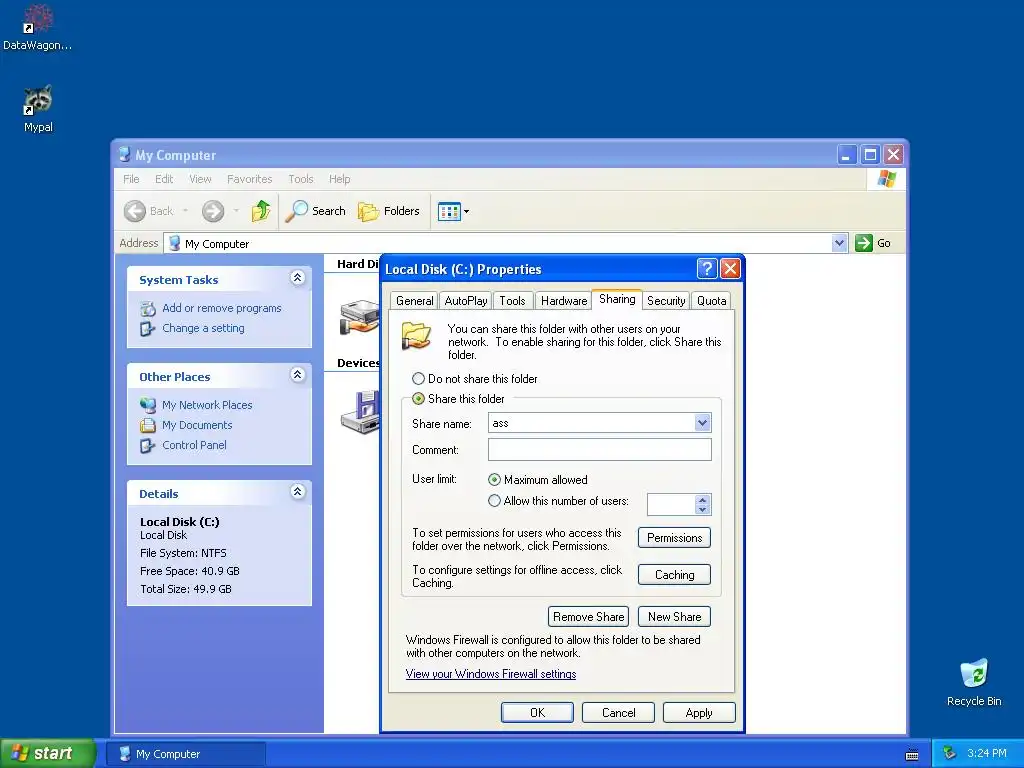Open the DataWagon desktop shortcut icon
1024x768 pixels.
pos(38,20)
